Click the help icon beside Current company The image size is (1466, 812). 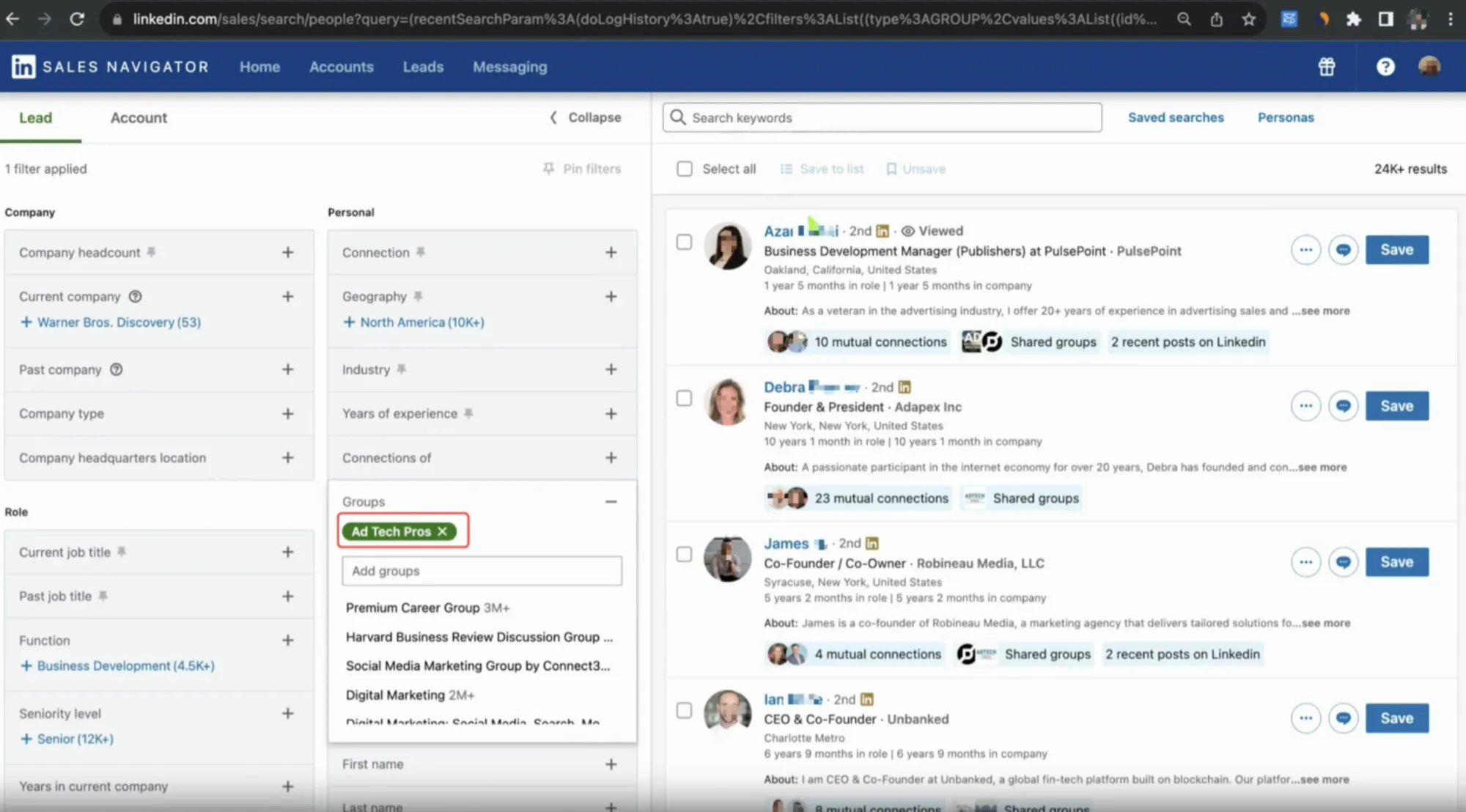click(135, 296)
